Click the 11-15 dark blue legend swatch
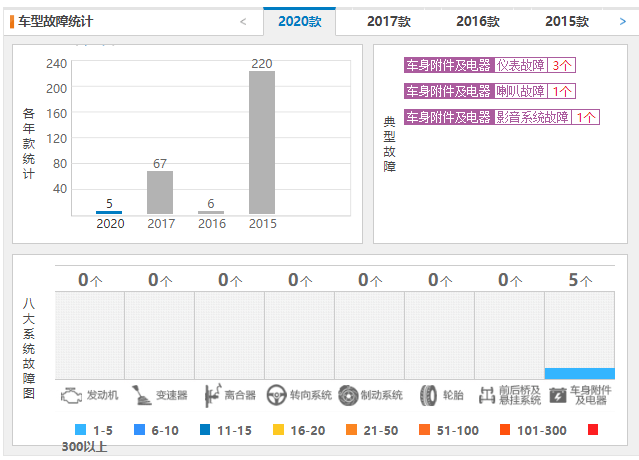 pyautogui.click(x=205, y=429)
